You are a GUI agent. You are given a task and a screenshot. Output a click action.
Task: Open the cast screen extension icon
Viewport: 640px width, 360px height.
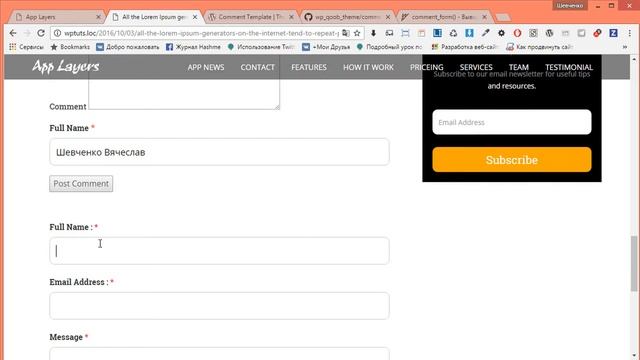[389, 33]
